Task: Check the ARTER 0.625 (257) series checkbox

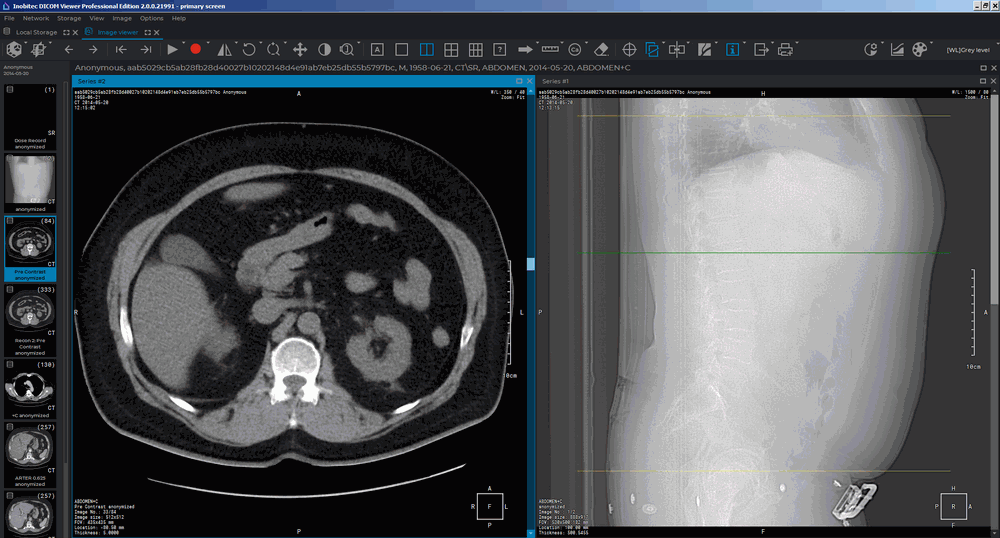Action: (10, 427)
